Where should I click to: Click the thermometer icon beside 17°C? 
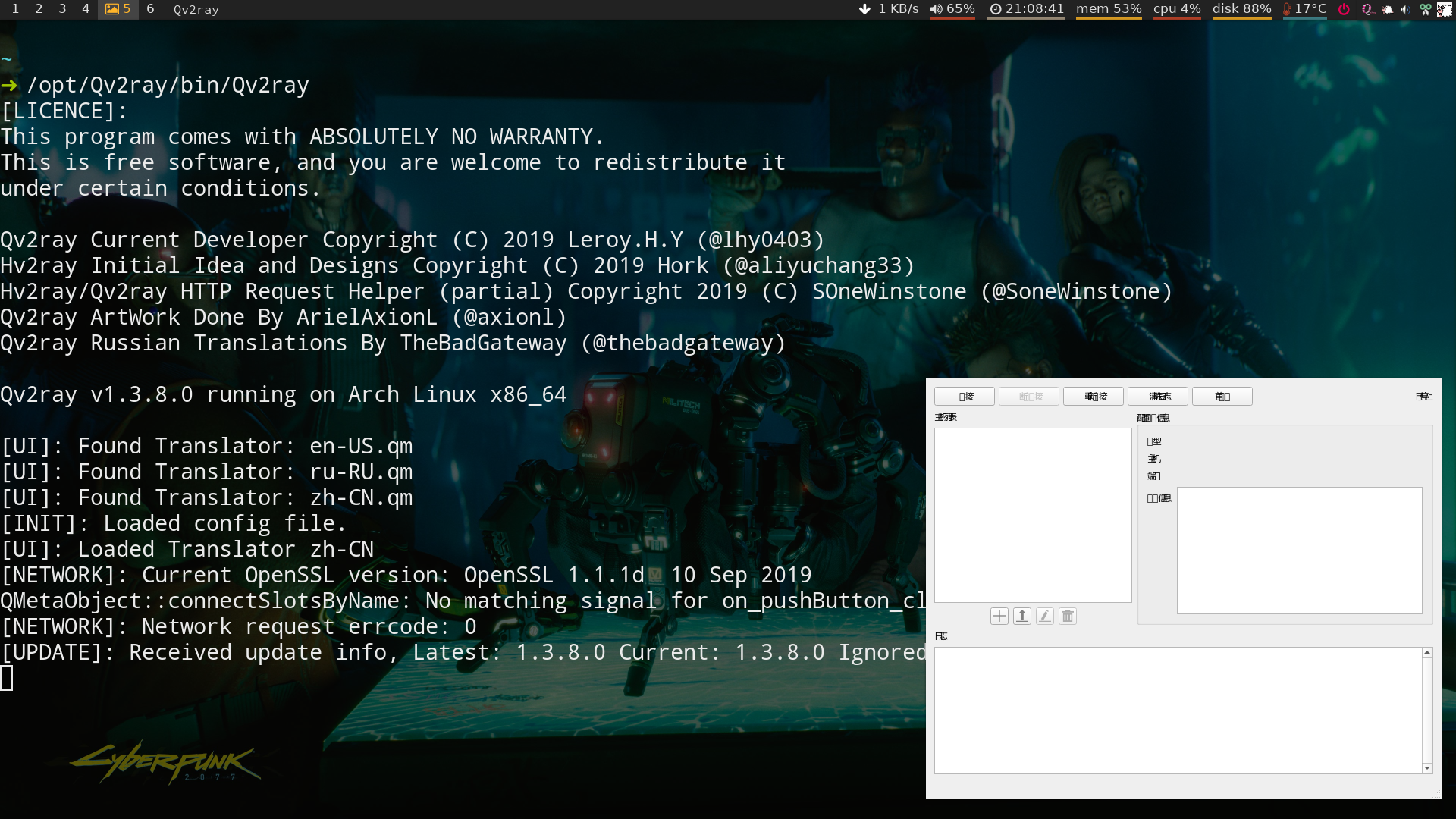tap(1287, 10)
